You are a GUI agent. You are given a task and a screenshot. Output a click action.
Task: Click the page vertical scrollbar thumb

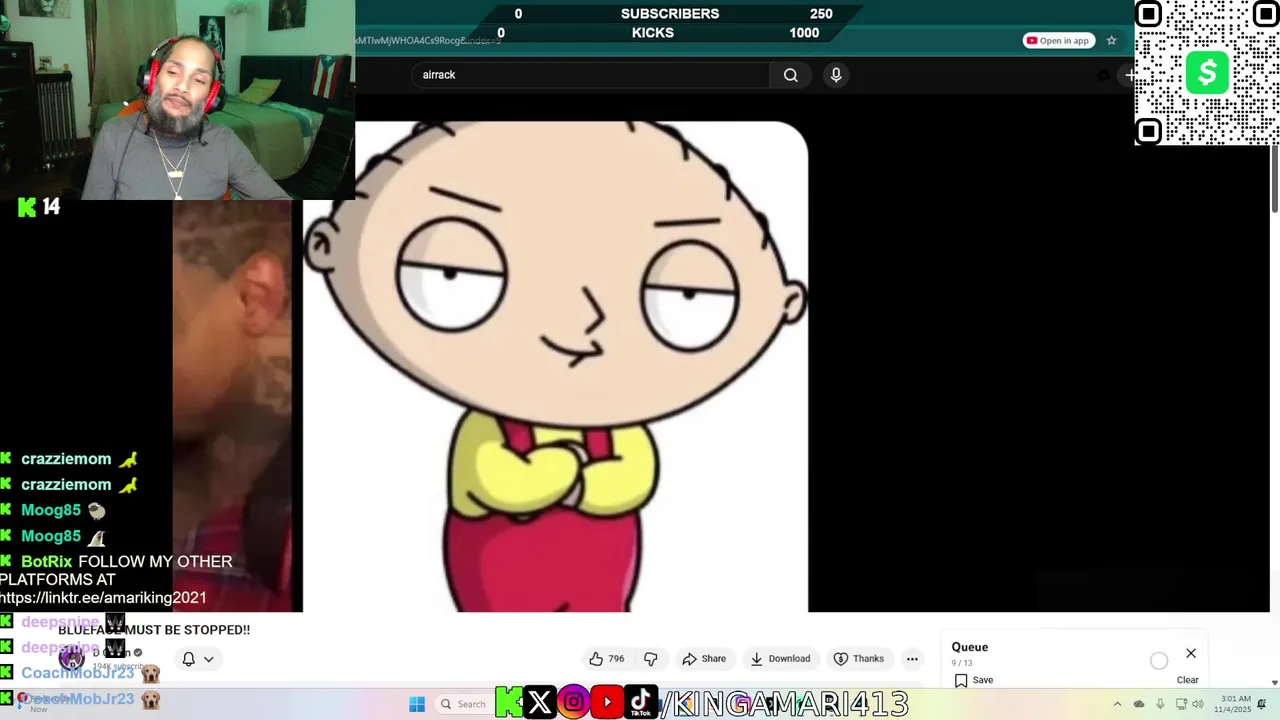[1274, 178]
